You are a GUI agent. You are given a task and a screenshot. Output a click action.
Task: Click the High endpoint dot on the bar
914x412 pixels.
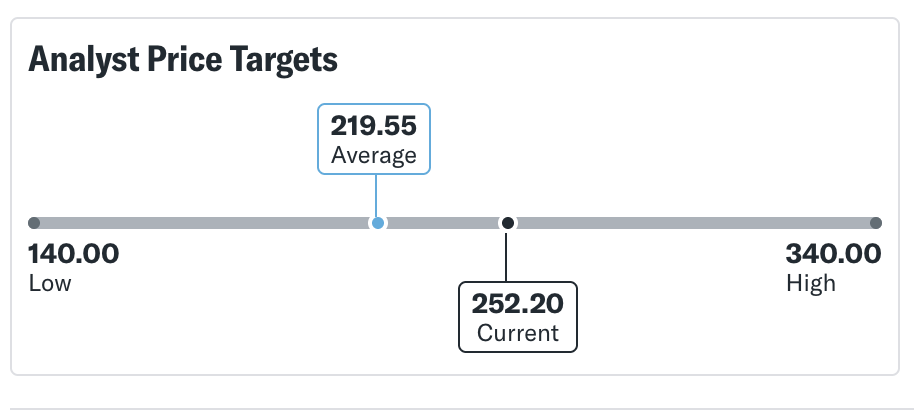[876, 223]
